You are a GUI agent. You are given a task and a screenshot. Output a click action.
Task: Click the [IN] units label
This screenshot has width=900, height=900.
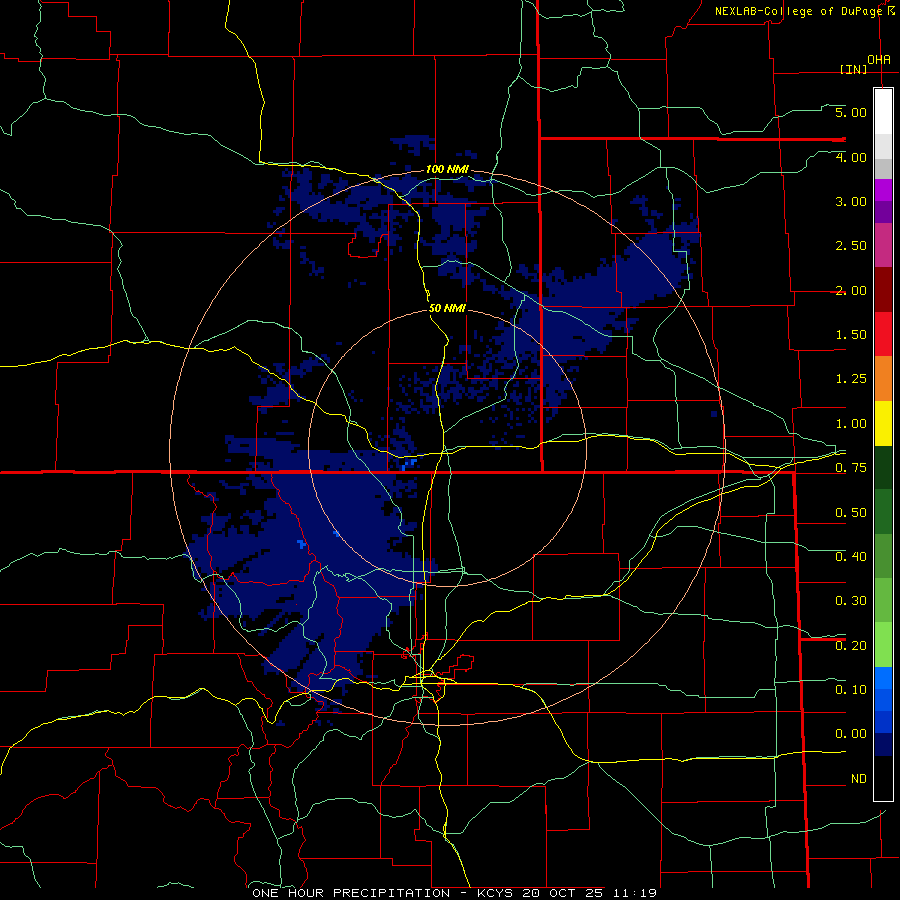(854, 70)
